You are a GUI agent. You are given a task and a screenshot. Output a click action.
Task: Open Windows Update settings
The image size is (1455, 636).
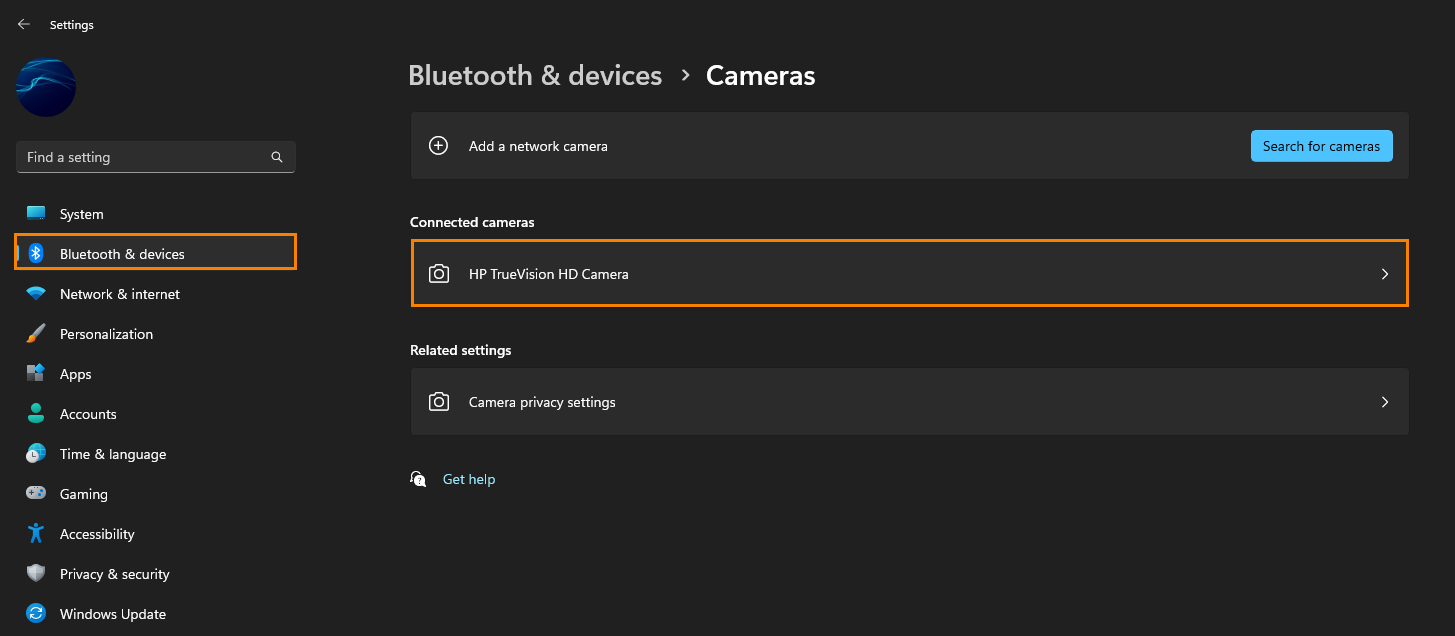tap(156, 614)
